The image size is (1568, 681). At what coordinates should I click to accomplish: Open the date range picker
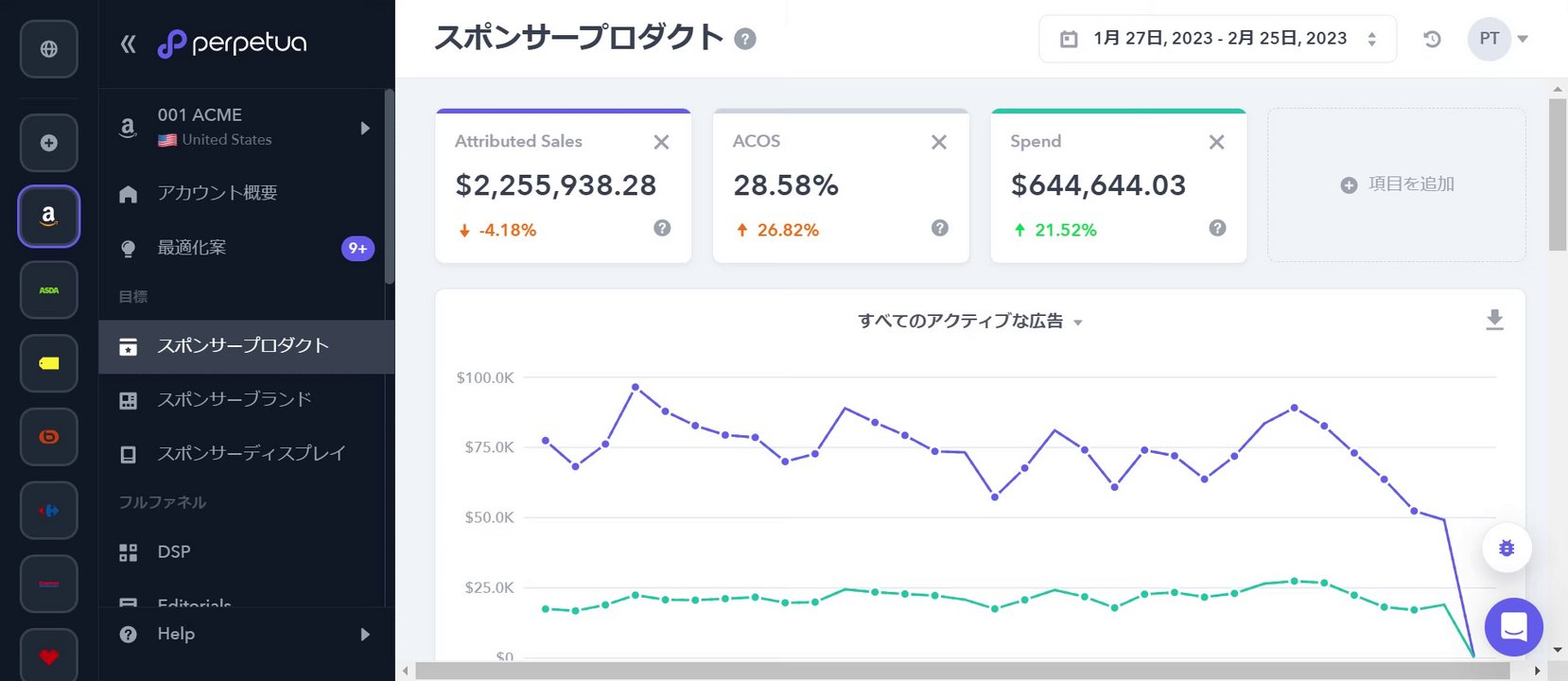1217,39
